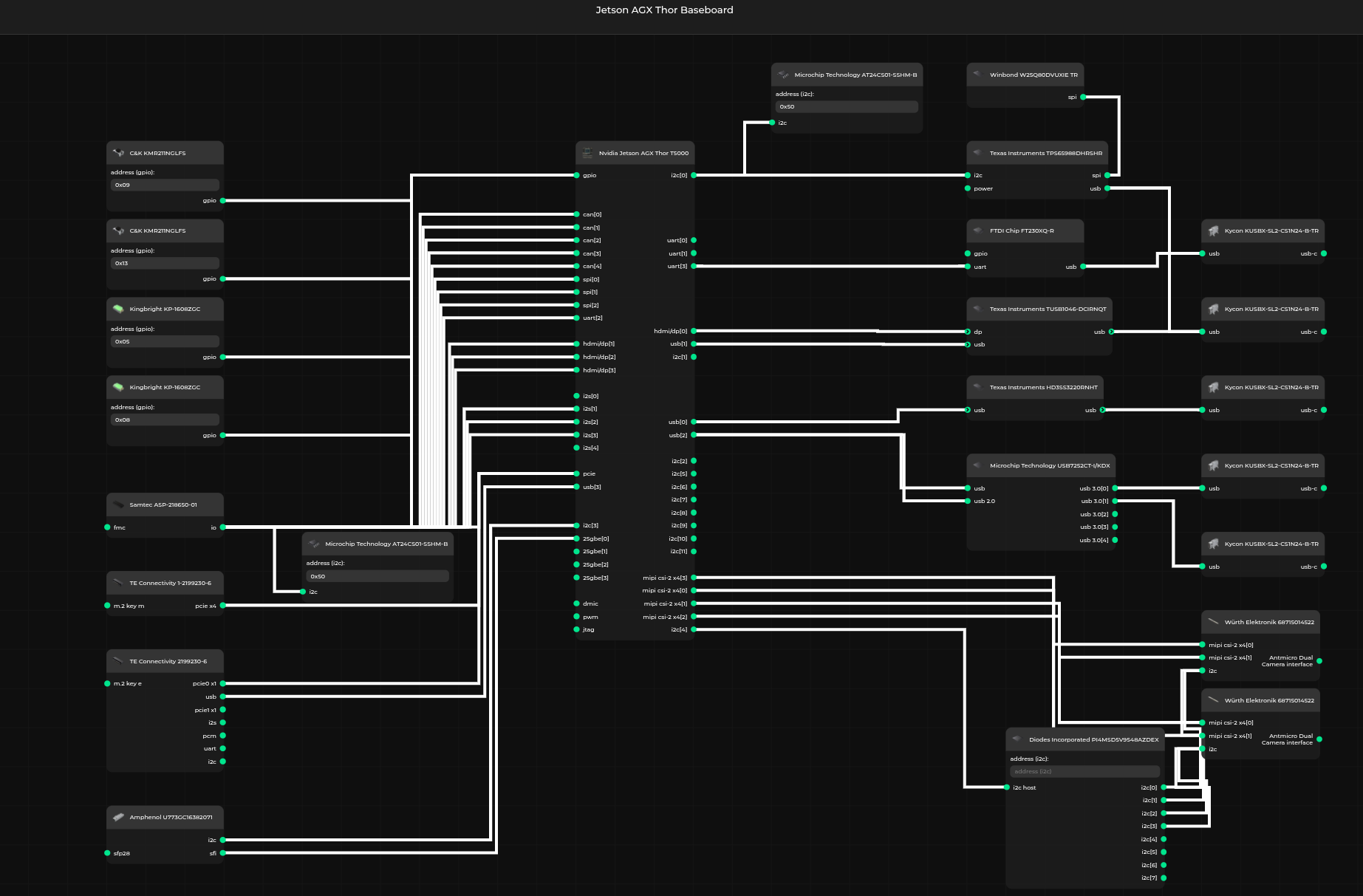Image resolution: width=1363 pixels, height=896 pixels.
Task: Click the Samtec ASP-218650-01 connector icon
Action: (x=118, y=505)
